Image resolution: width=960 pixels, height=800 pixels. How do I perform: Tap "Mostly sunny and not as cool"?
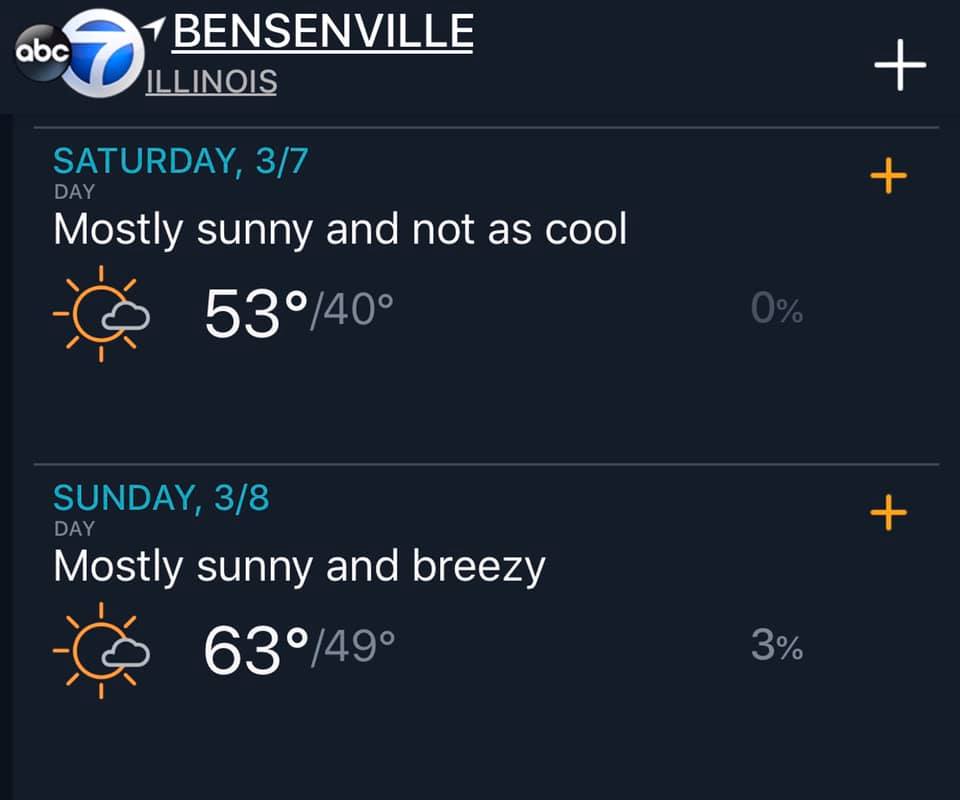point(340,230)
